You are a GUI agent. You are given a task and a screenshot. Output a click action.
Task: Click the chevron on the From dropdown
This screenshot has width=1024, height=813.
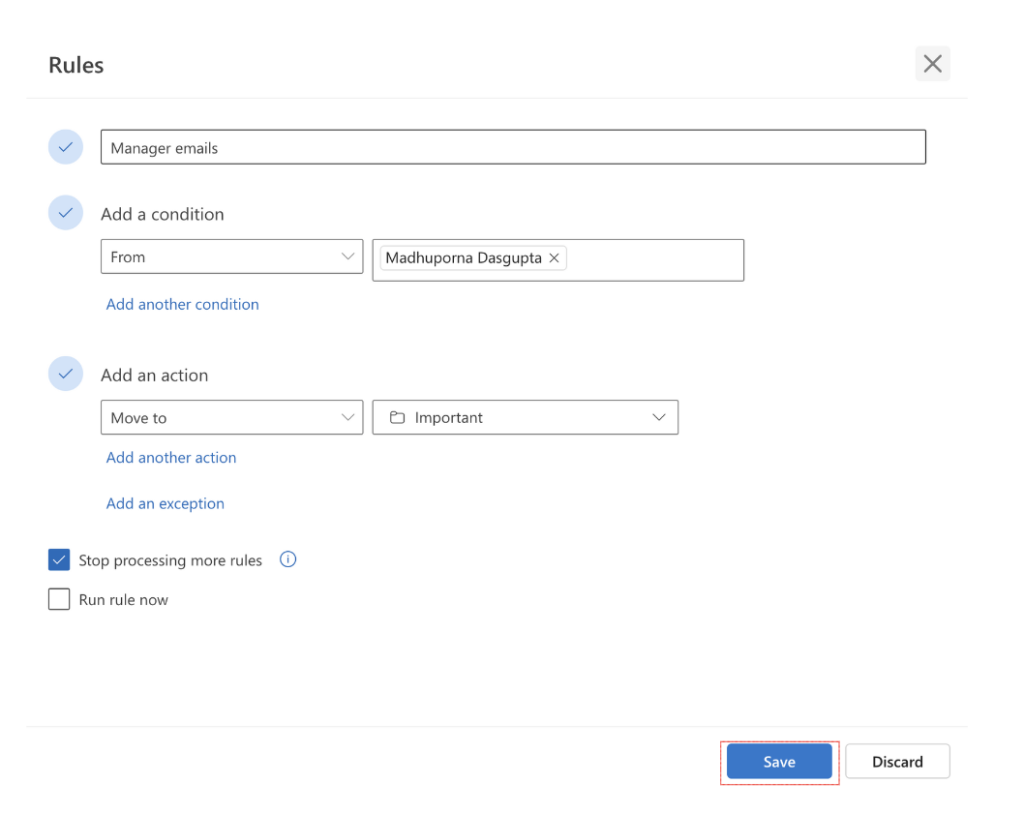349,256
